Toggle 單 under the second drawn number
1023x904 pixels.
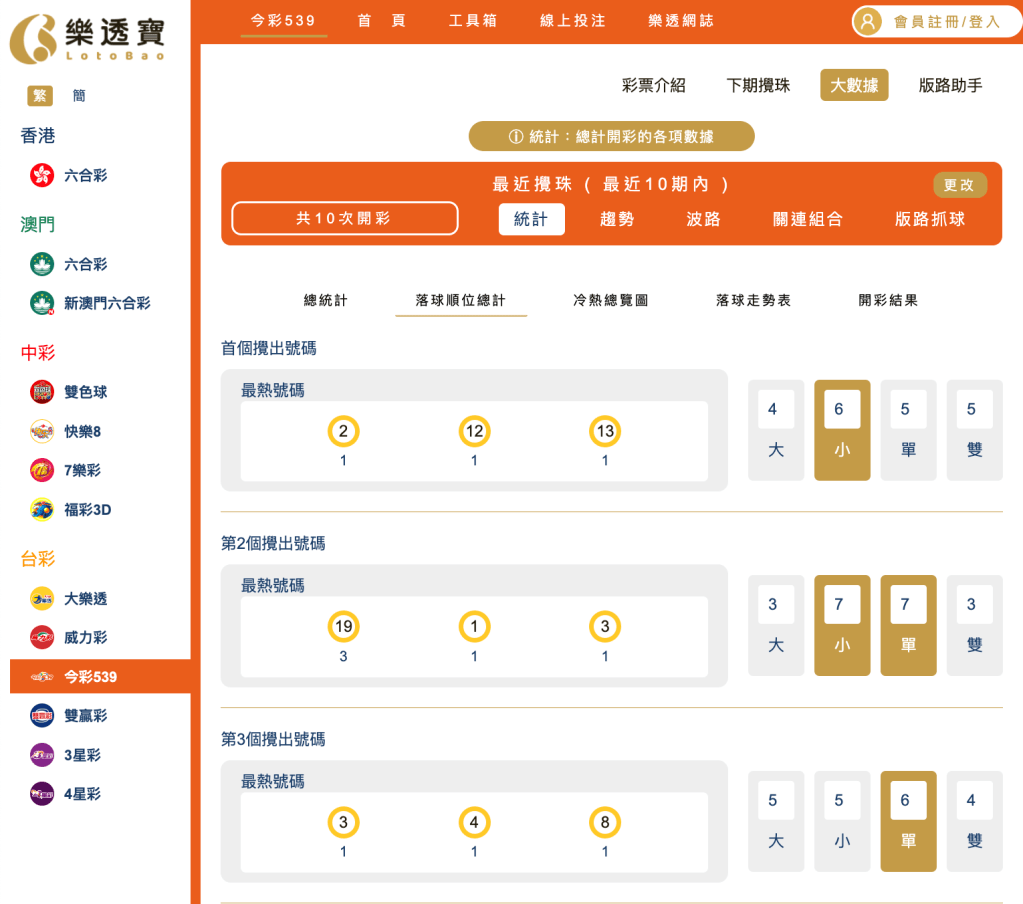[907, 625]
